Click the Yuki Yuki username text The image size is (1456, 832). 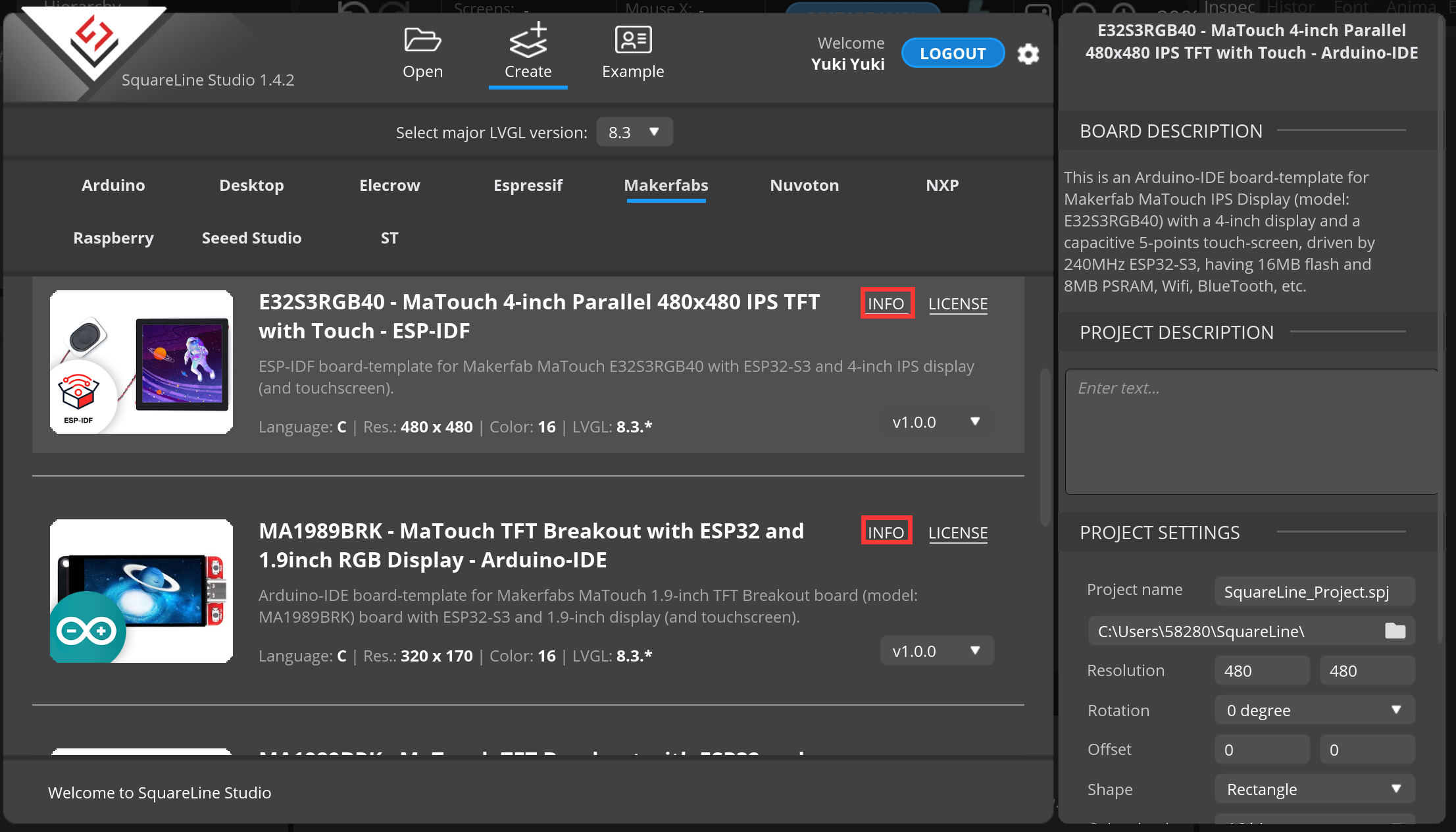coord(847,64)
